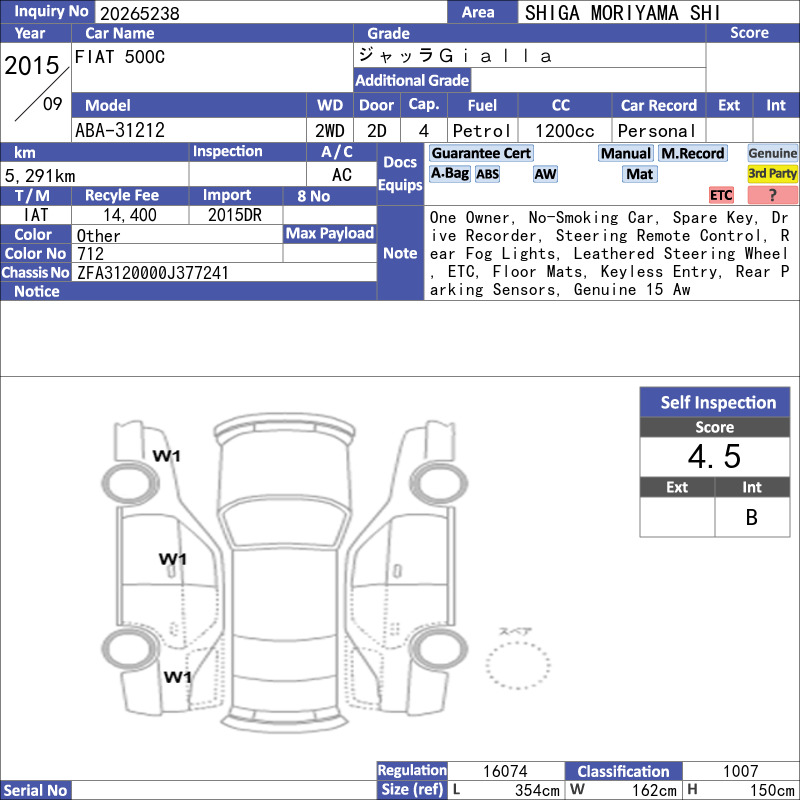Click the ABS equipment badge
Image resolution: width=800 pixels, height=800 pixels.
click(x=487, y=174)
